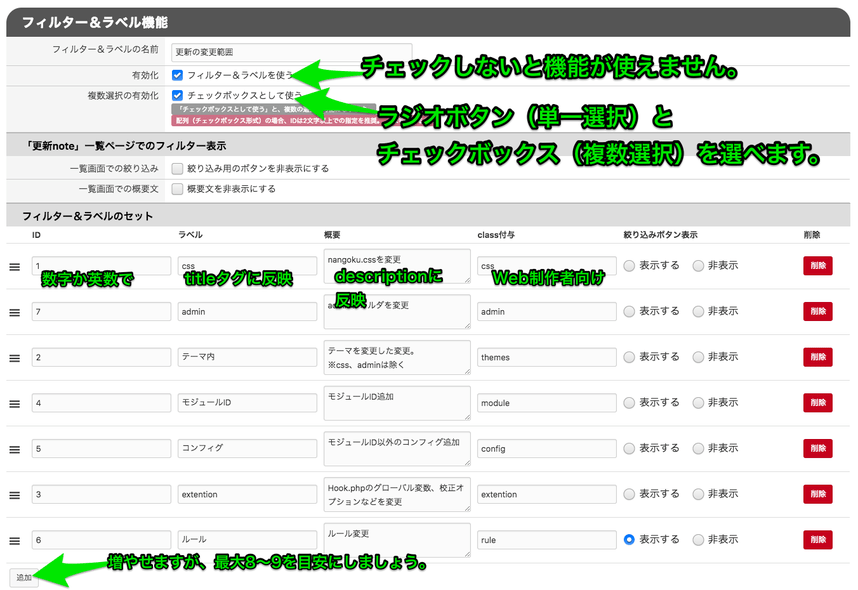The width and height of the screenshot is (858, 590).
Task: Toggle チェックボックスとして使う checkbox
Action: [x=177, y=95]
